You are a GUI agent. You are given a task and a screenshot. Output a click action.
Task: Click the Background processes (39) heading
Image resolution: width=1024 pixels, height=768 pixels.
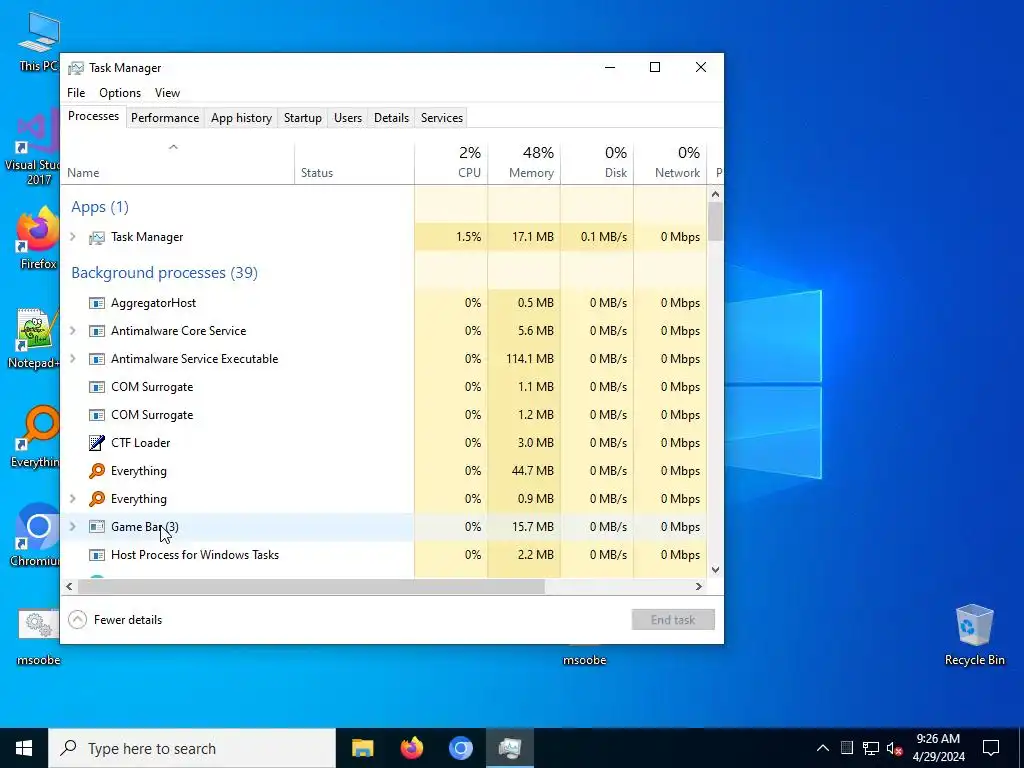[x=165, y=272]
